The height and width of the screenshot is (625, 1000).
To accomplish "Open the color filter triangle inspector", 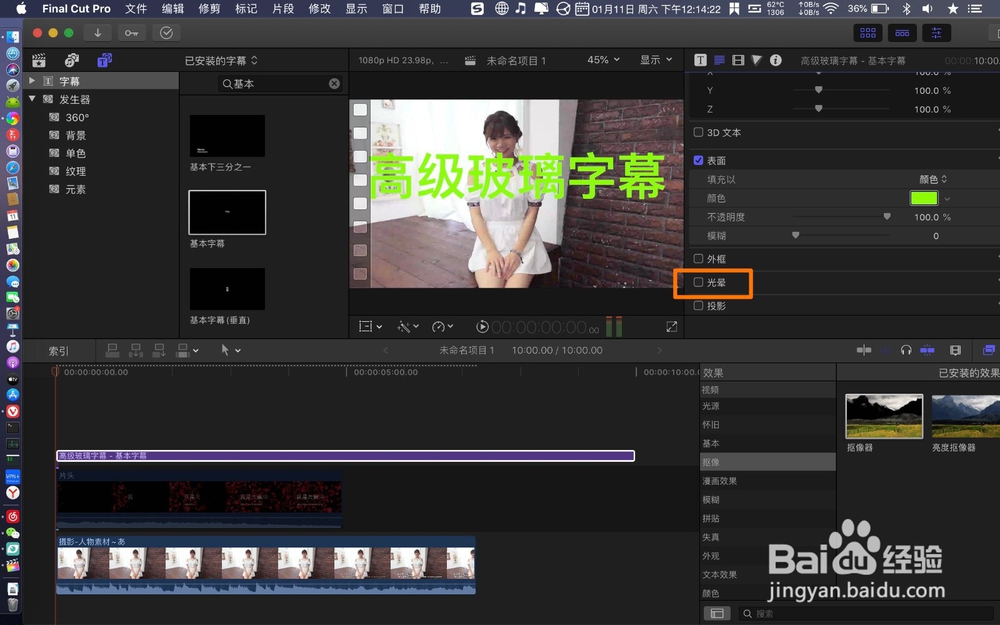I will (x=756, y=60).
